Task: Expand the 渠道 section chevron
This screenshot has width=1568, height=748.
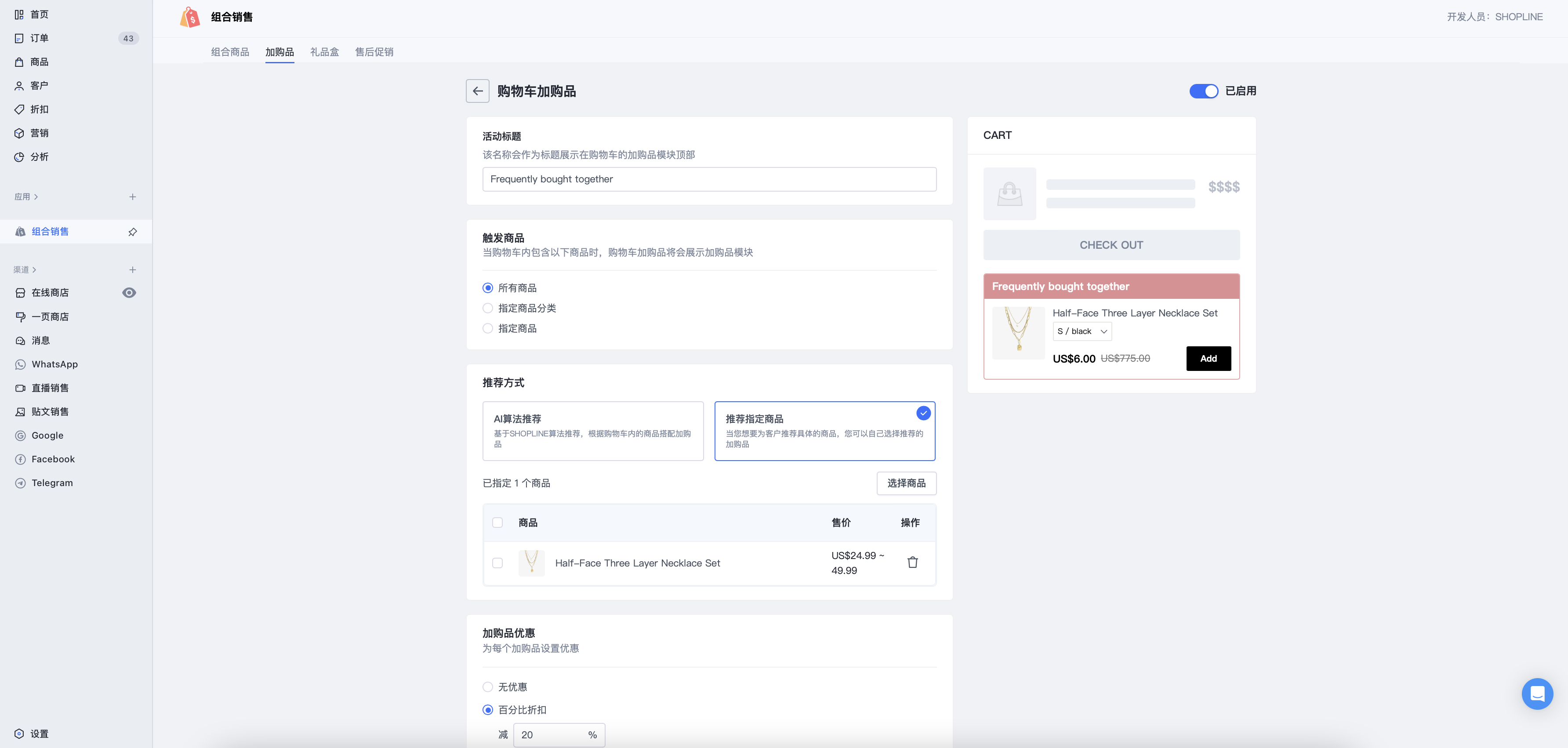Action: [34, 269]
